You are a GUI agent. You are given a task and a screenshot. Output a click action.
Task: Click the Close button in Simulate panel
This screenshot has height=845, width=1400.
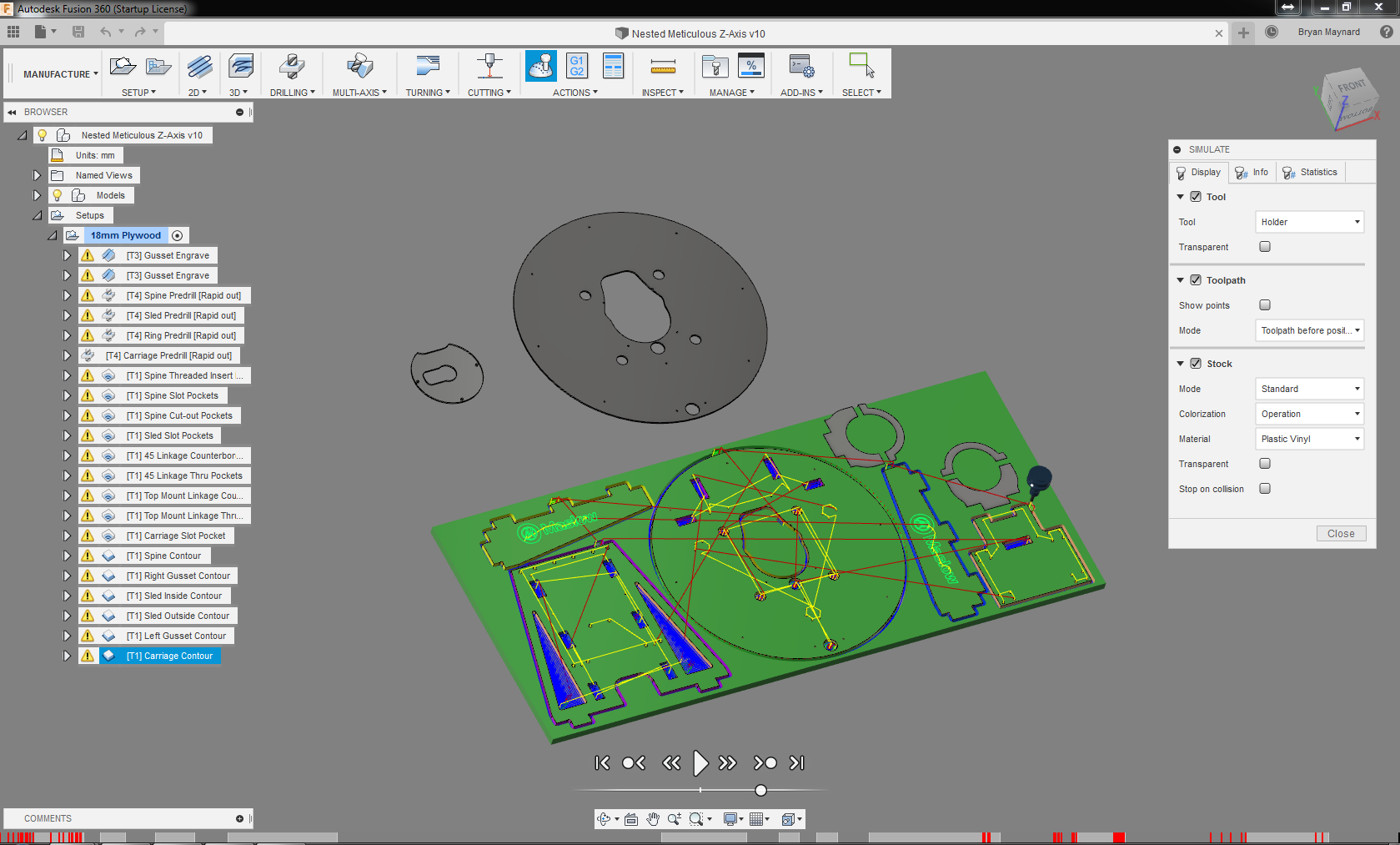tap(1341, 534)
